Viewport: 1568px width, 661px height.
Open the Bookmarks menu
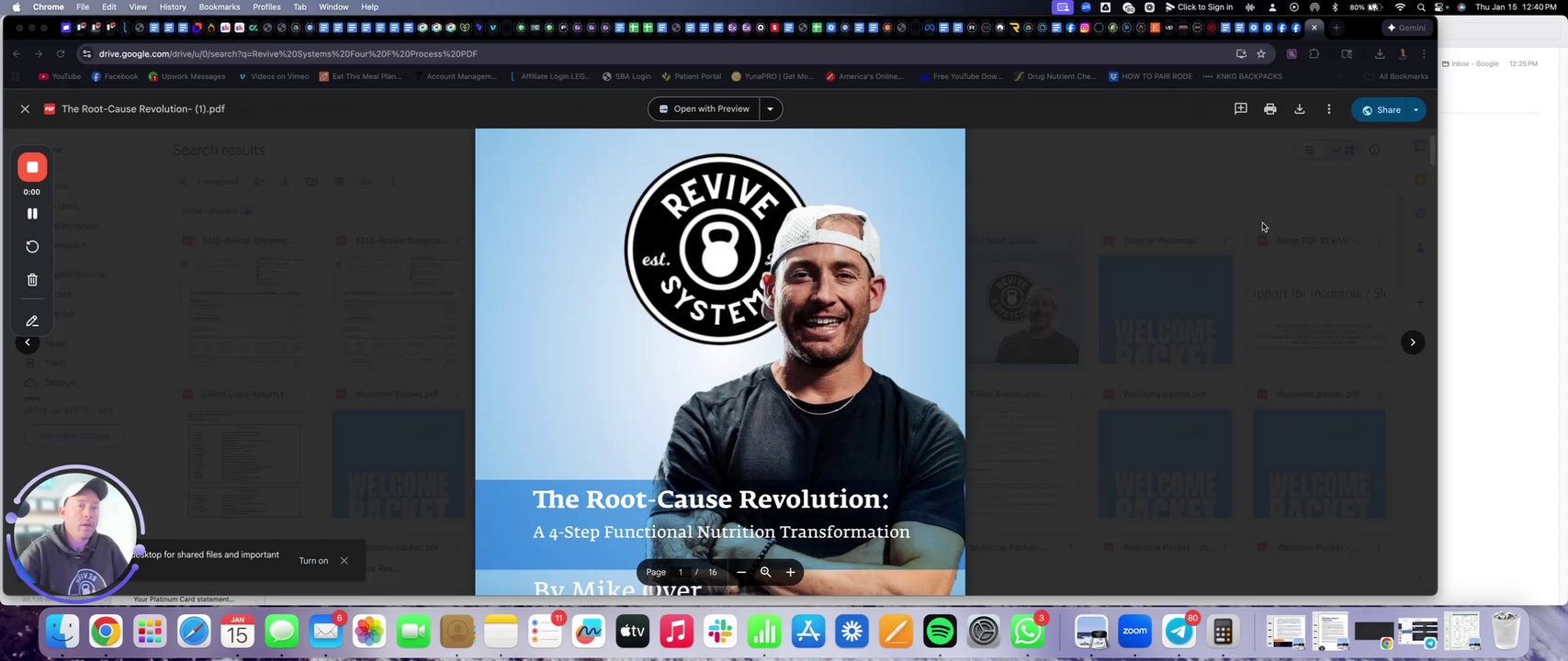[x=220, y=6]
